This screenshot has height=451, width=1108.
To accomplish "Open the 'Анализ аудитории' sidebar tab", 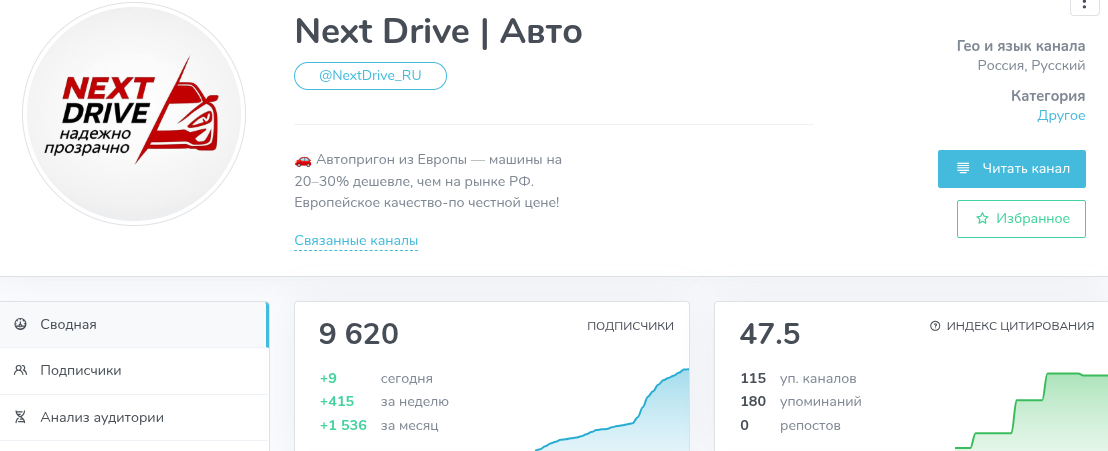I will click(134, 417).
